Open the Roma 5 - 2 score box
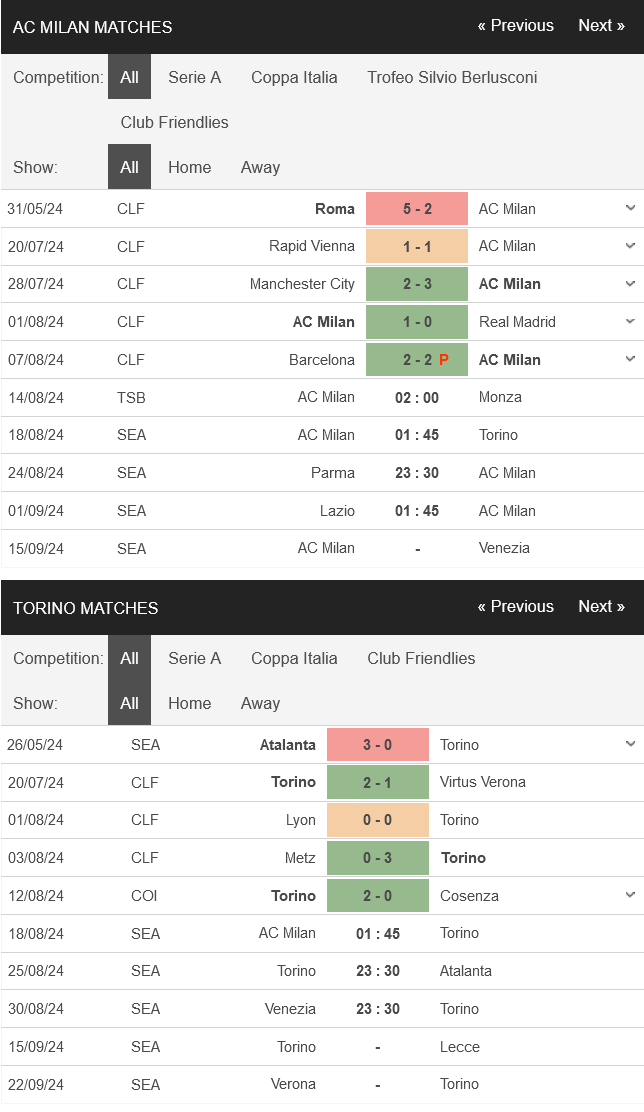The height and width of the screenshot is (1112, 644). coord(417,208)
